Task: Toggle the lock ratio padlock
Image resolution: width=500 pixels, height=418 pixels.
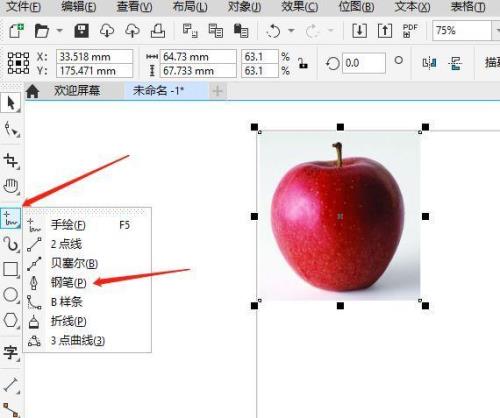Action: [x=303, y=63]
